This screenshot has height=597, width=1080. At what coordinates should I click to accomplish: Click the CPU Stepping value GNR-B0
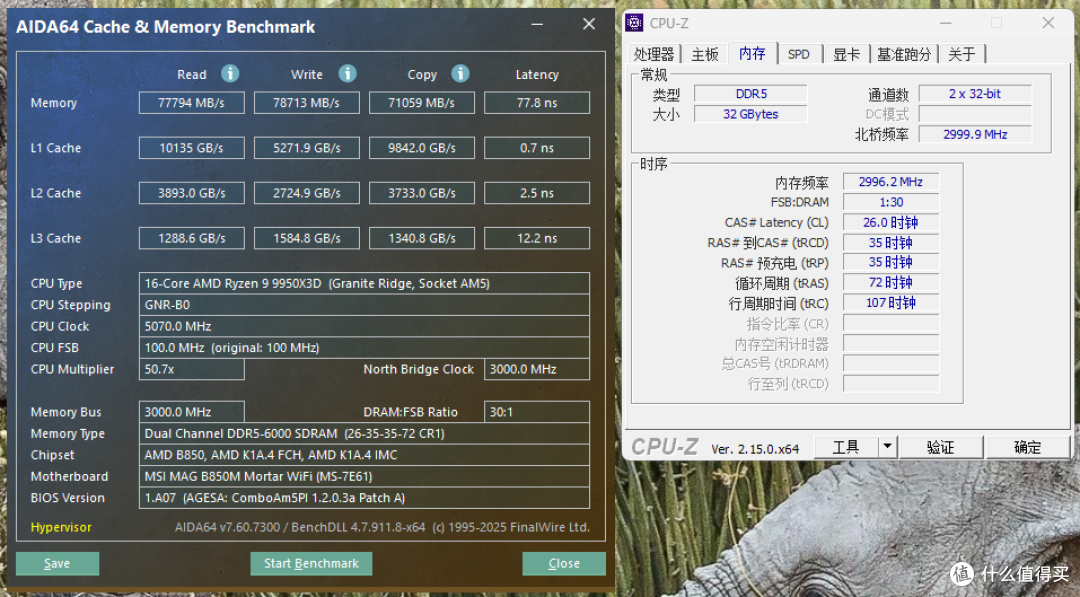[364, 304]
